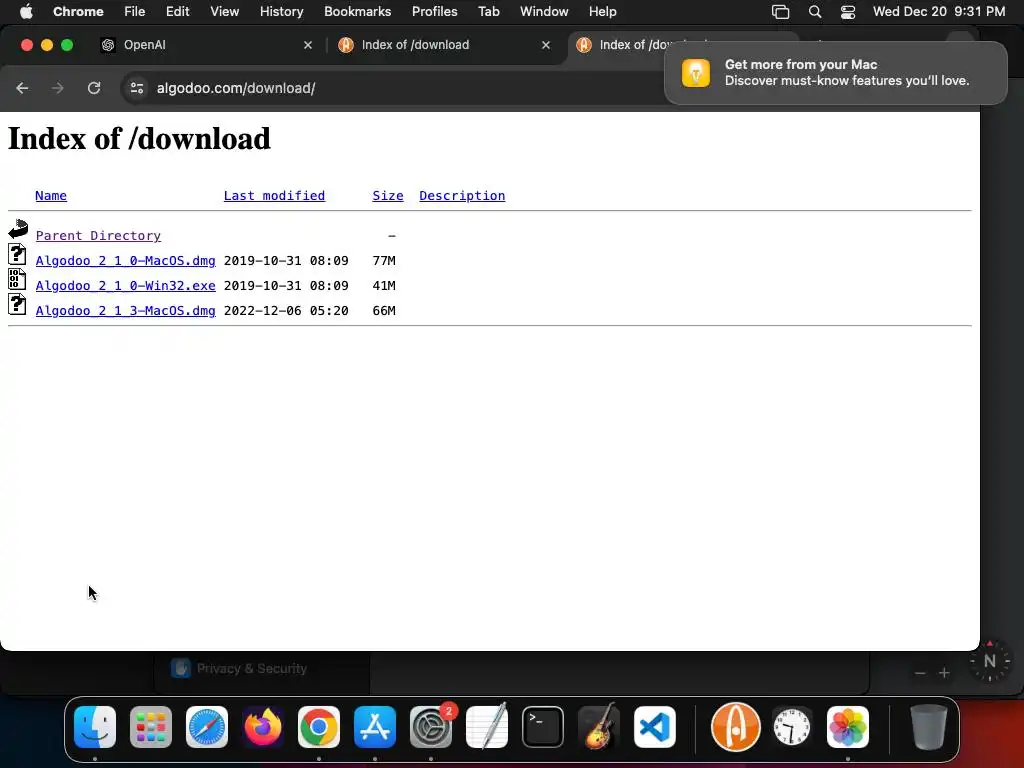Open the Chrome menu in menu bar
This screenshot has width=1024, height=768.
tap(78, 11)
